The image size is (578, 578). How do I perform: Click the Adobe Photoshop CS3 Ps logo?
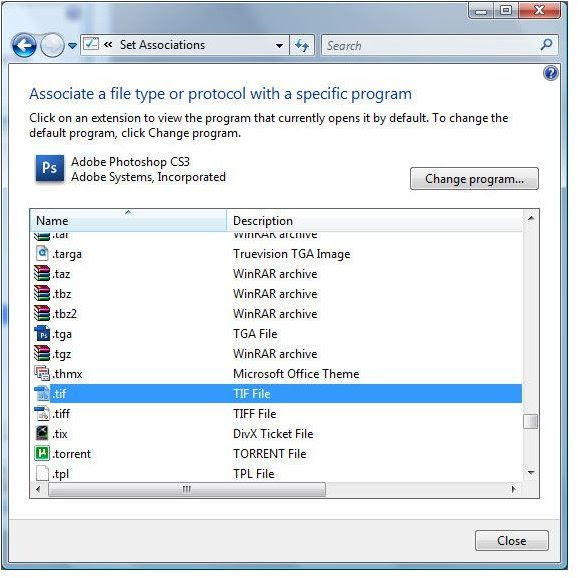50,168
